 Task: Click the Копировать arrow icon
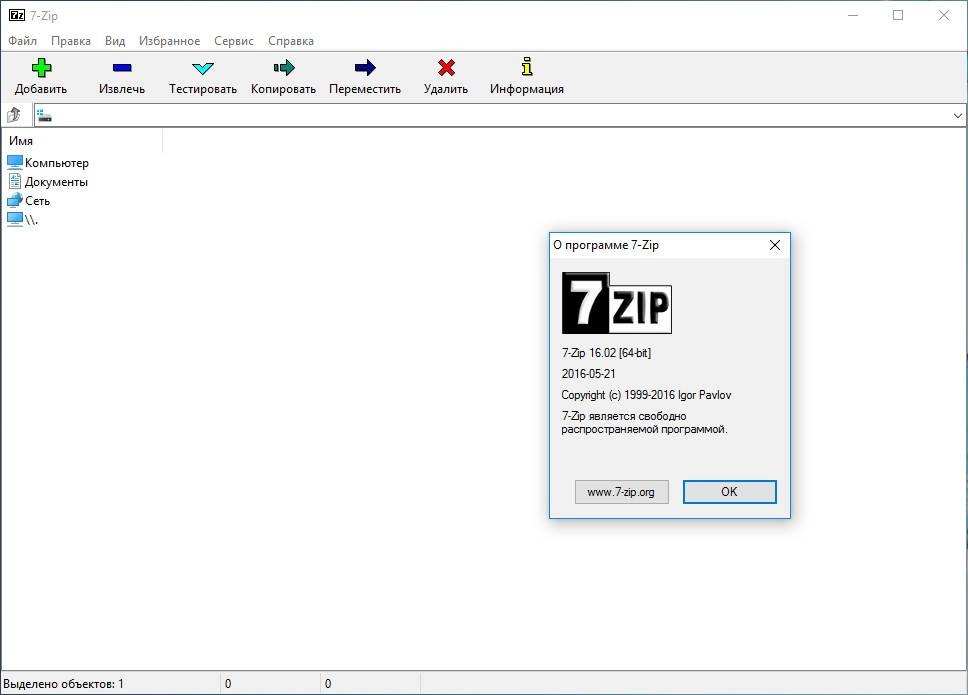click(x=284, y=67)
